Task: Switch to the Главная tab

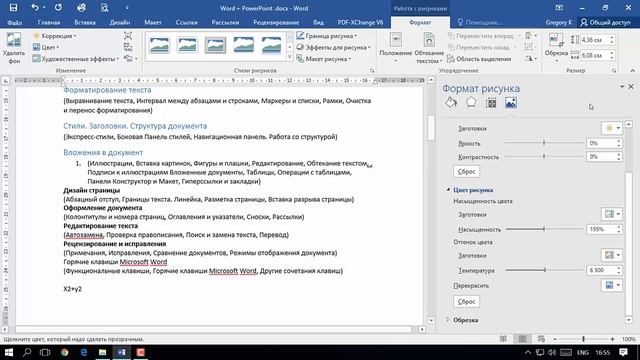Action: pos(49,22)
